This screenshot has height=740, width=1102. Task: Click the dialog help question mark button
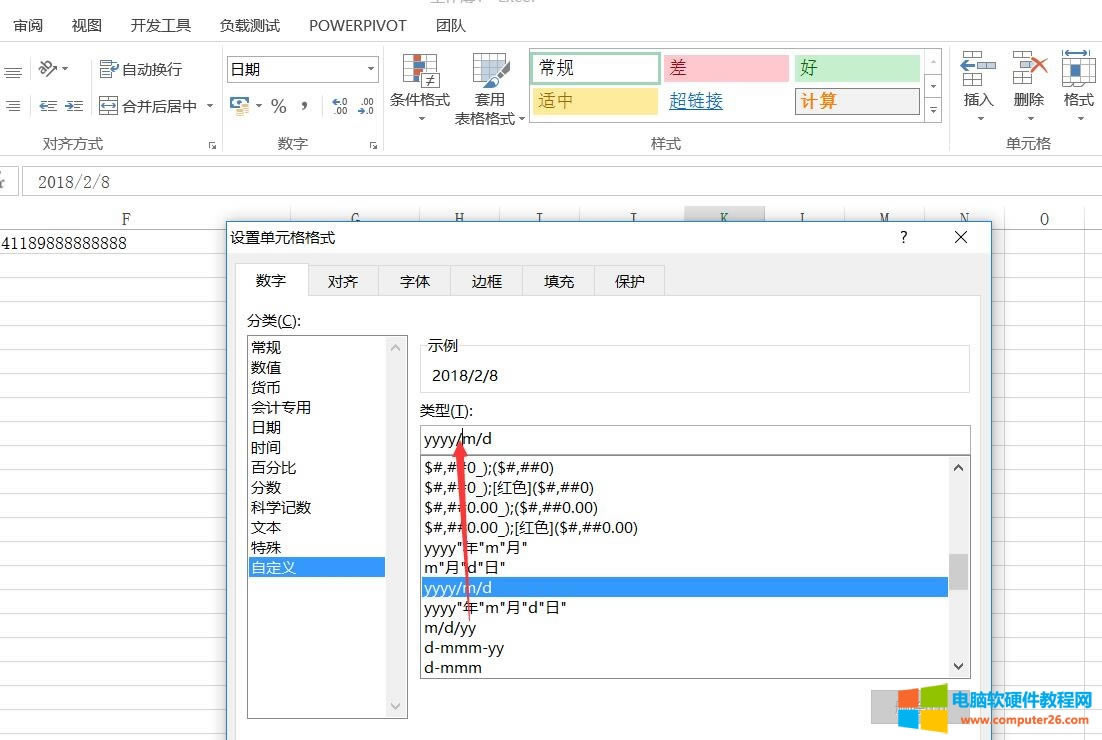tap(903, 237)
